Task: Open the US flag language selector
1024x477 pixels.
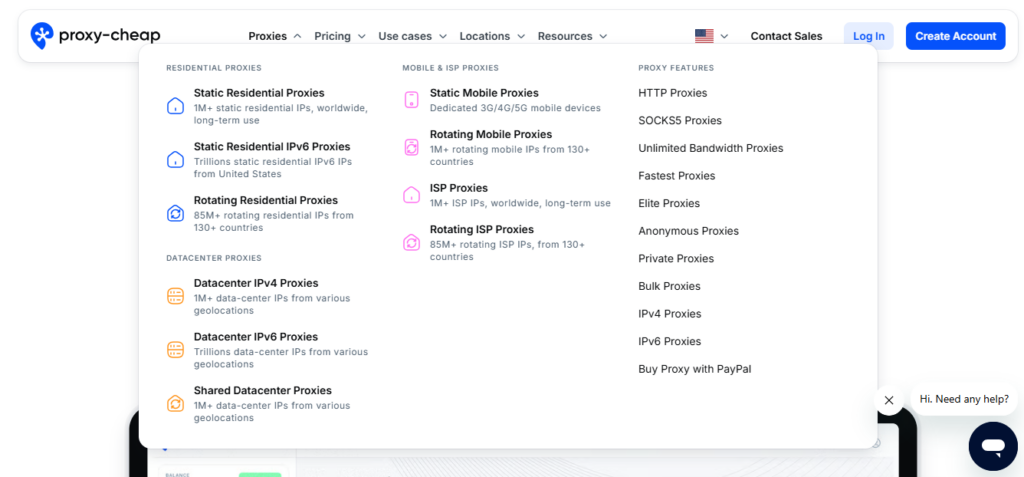Action: tap(711, 36)
